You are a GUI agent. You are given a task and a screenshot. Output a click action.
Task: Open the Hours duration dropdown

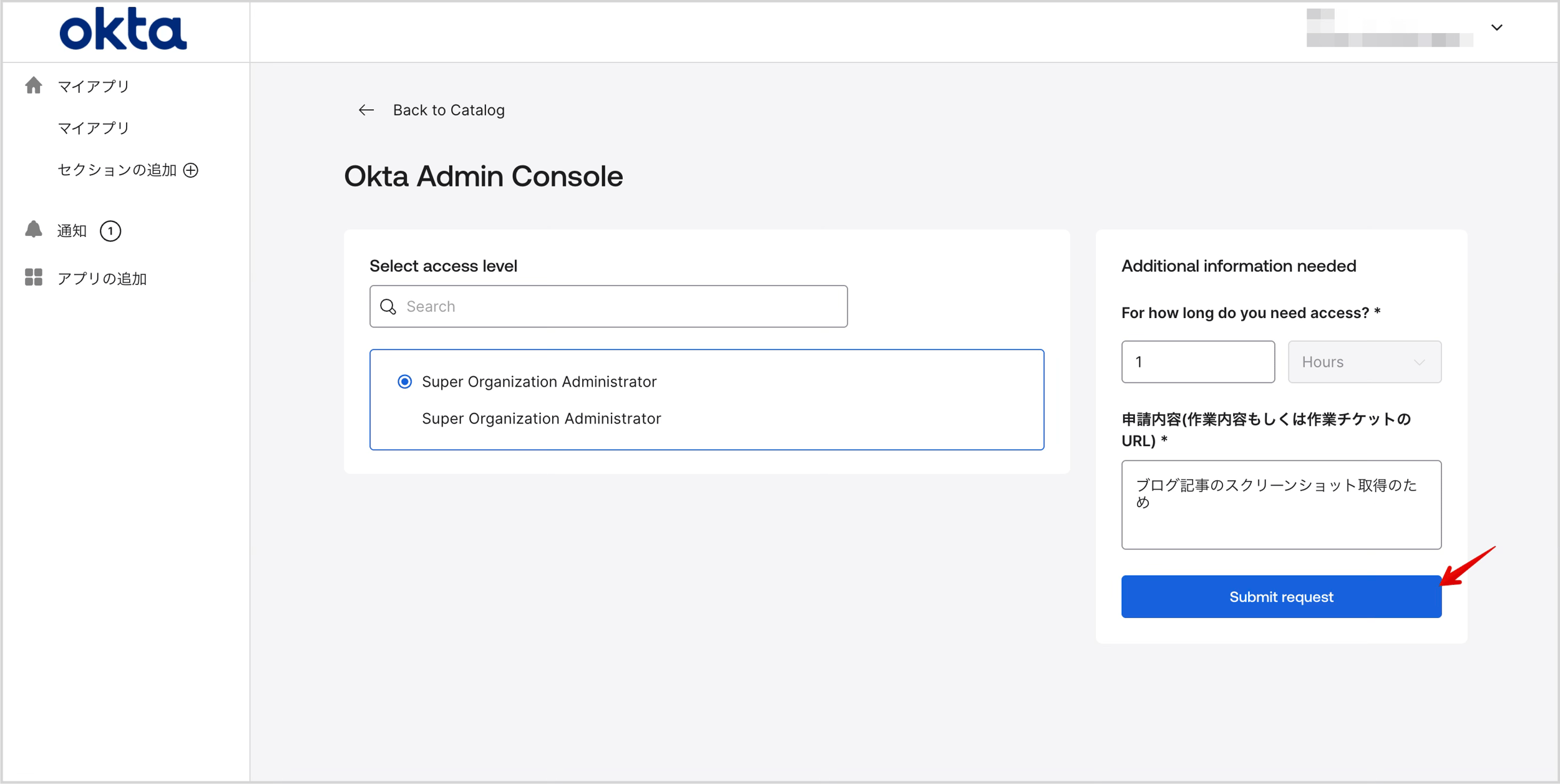pos(1364,362)
